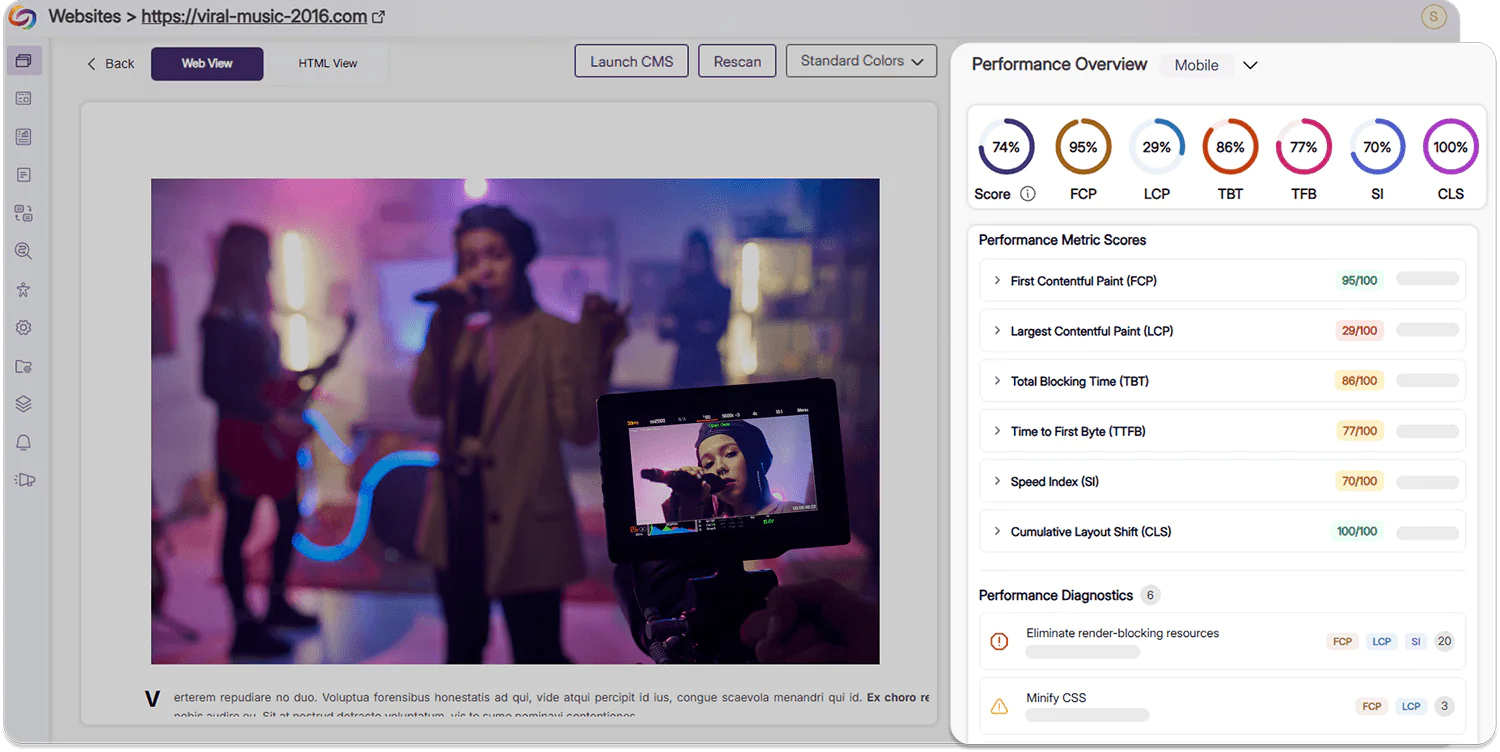
Task: Switch to the Web View tab
Action: pyautogui.click(x=207, y=63)
